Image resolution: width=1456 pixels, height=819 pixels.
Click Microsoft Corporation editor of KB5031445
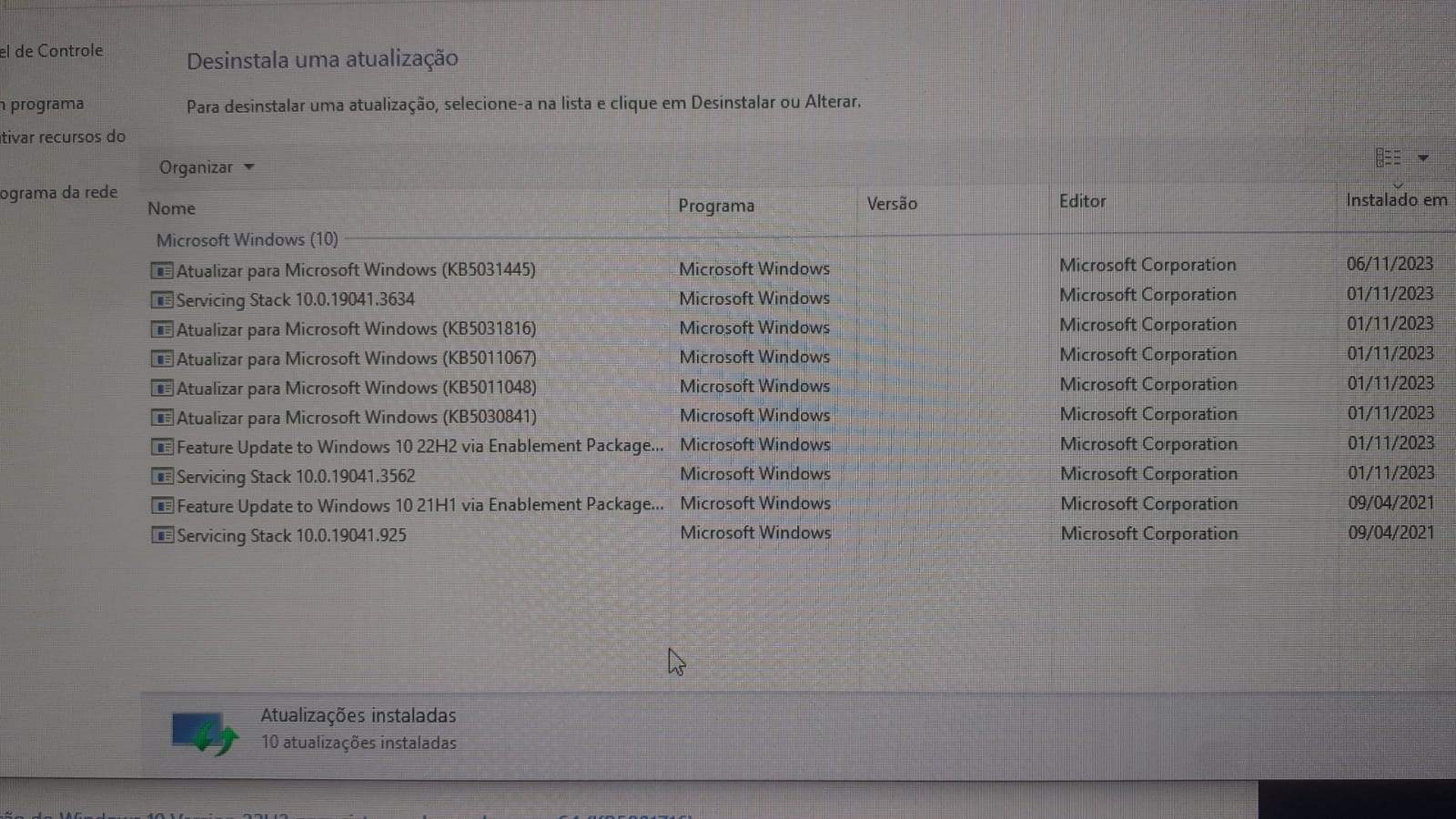1148,265
